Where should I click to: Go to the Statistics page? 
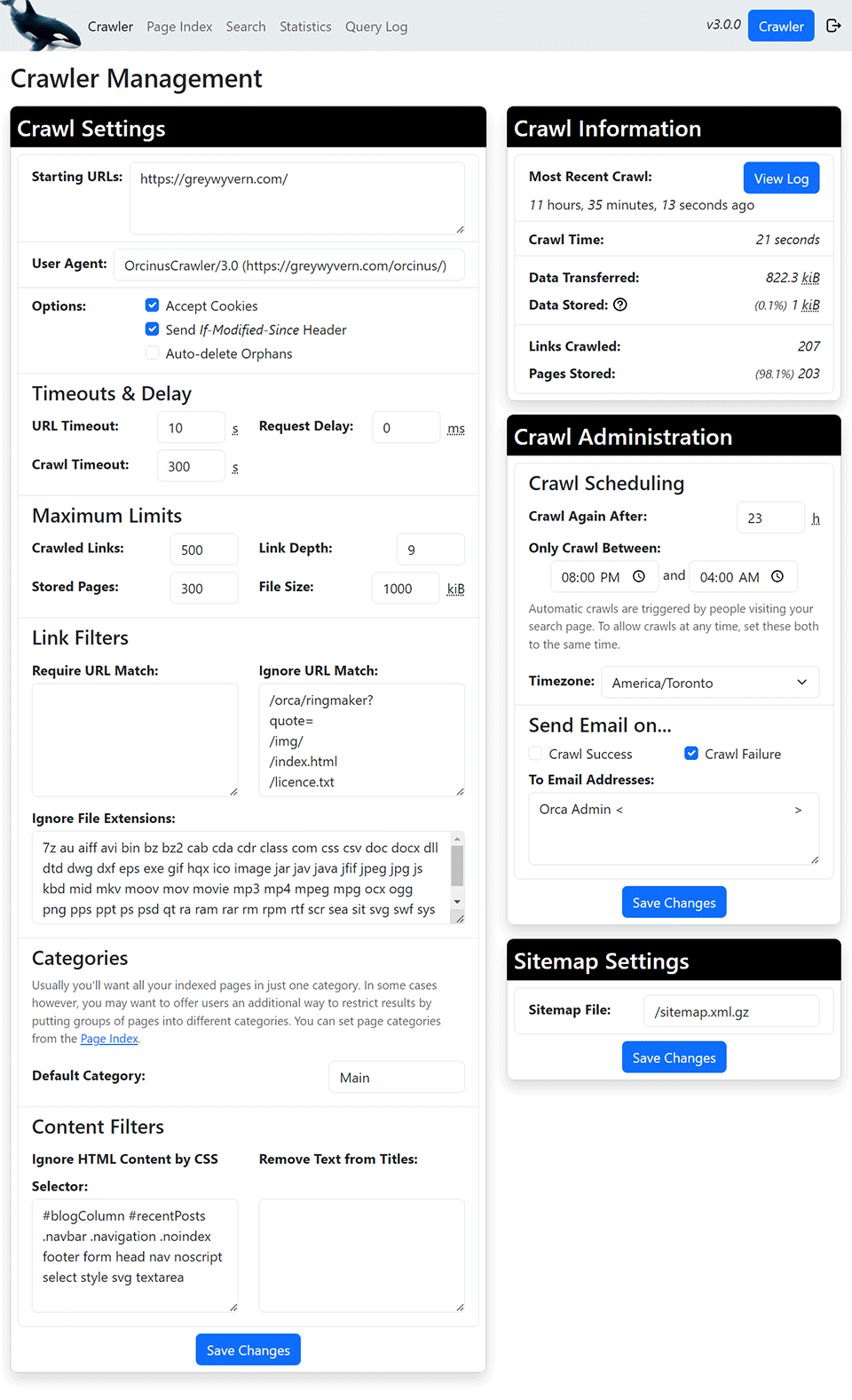click(305, 27)
